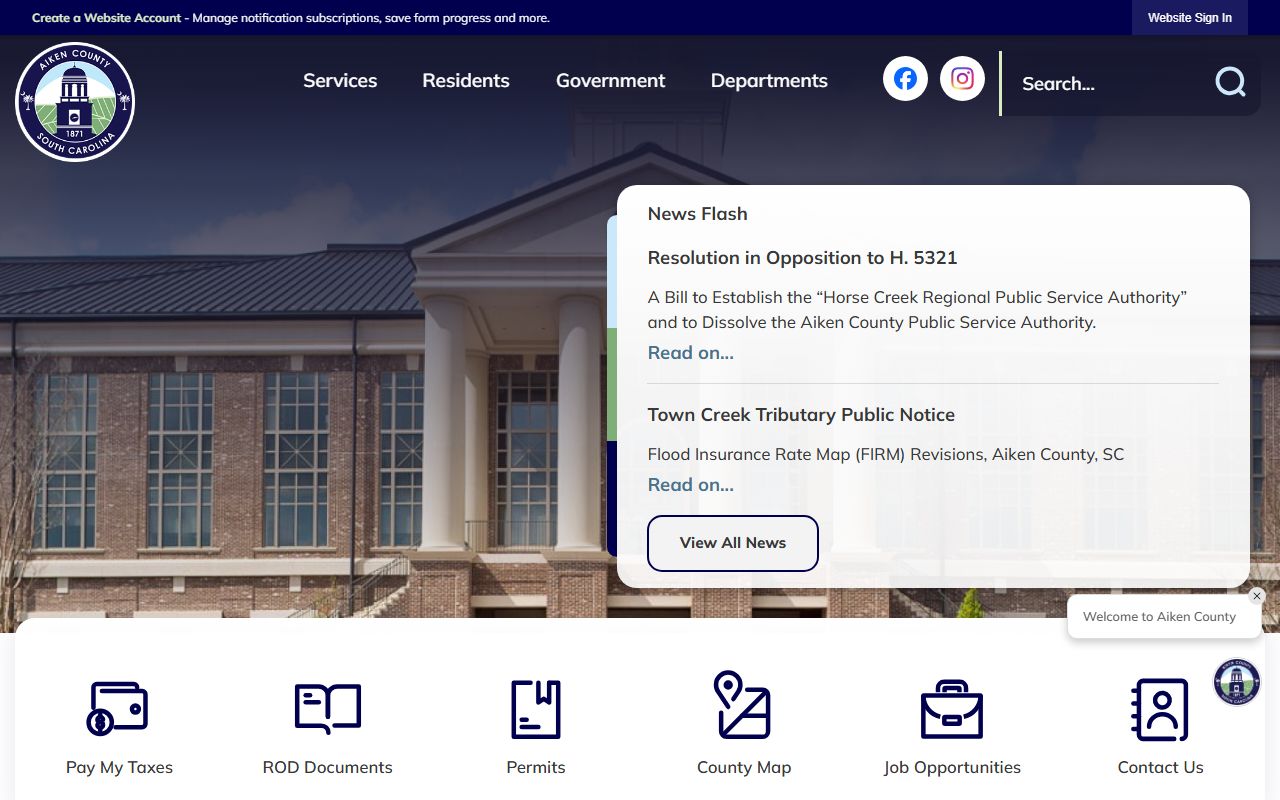This screenshot has height=800, width=1280.
Task: Open the Residents menu
Action: 466,81
